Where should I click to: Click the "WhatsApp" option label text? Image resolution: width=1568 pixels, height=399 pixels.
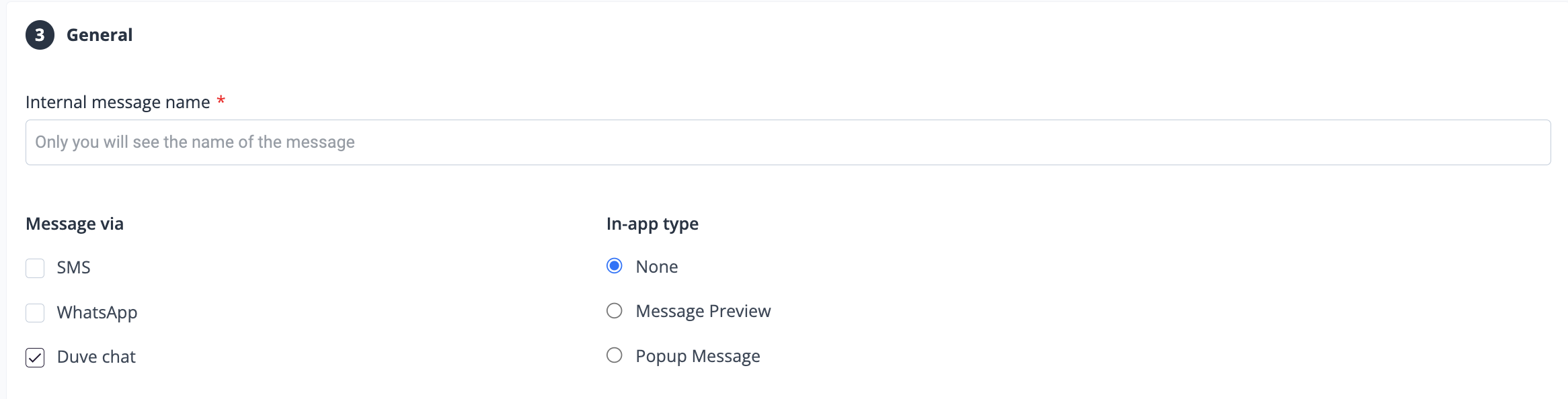[97, 312]
